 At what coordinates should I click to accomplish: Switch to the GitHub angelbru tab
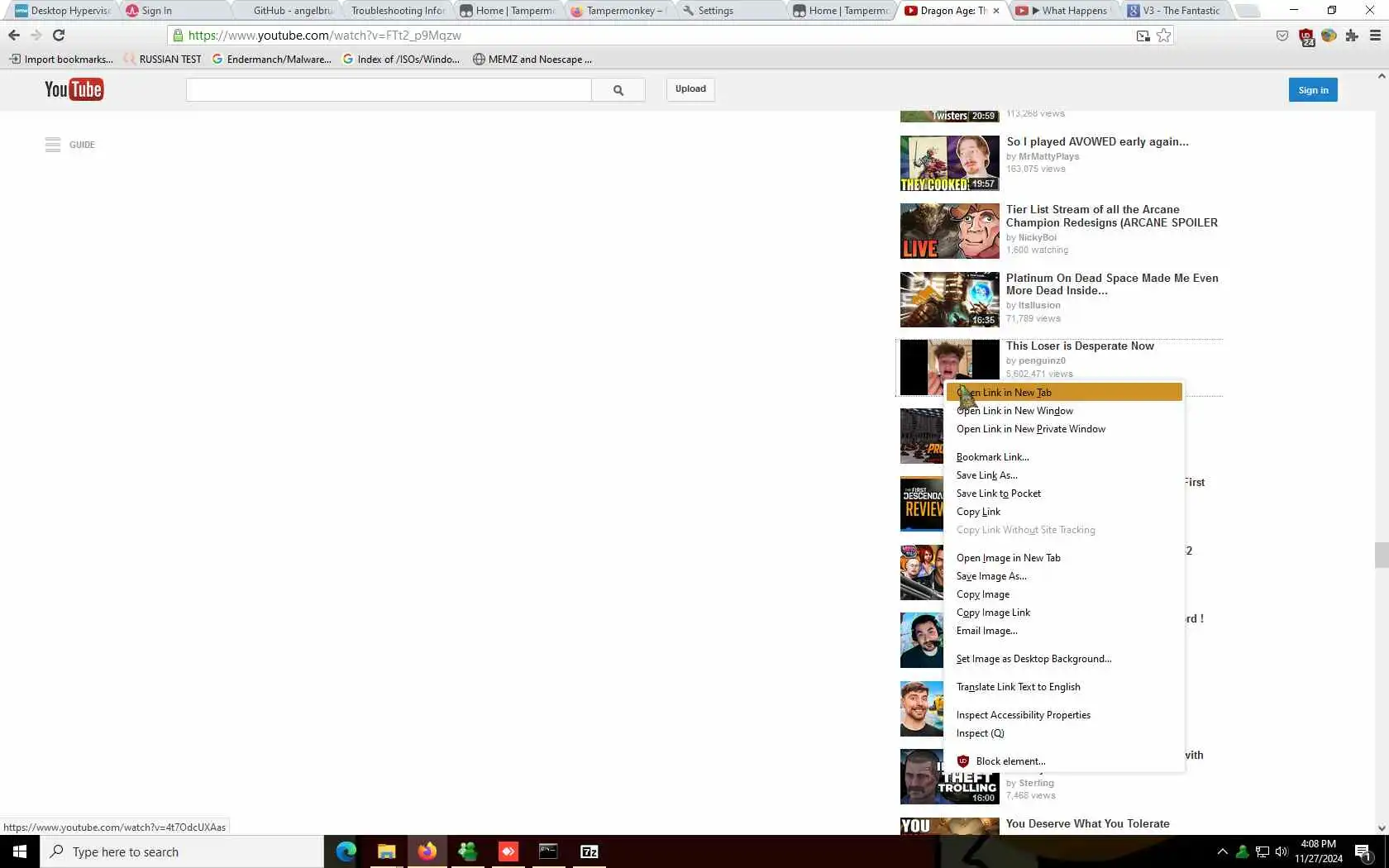287,11
